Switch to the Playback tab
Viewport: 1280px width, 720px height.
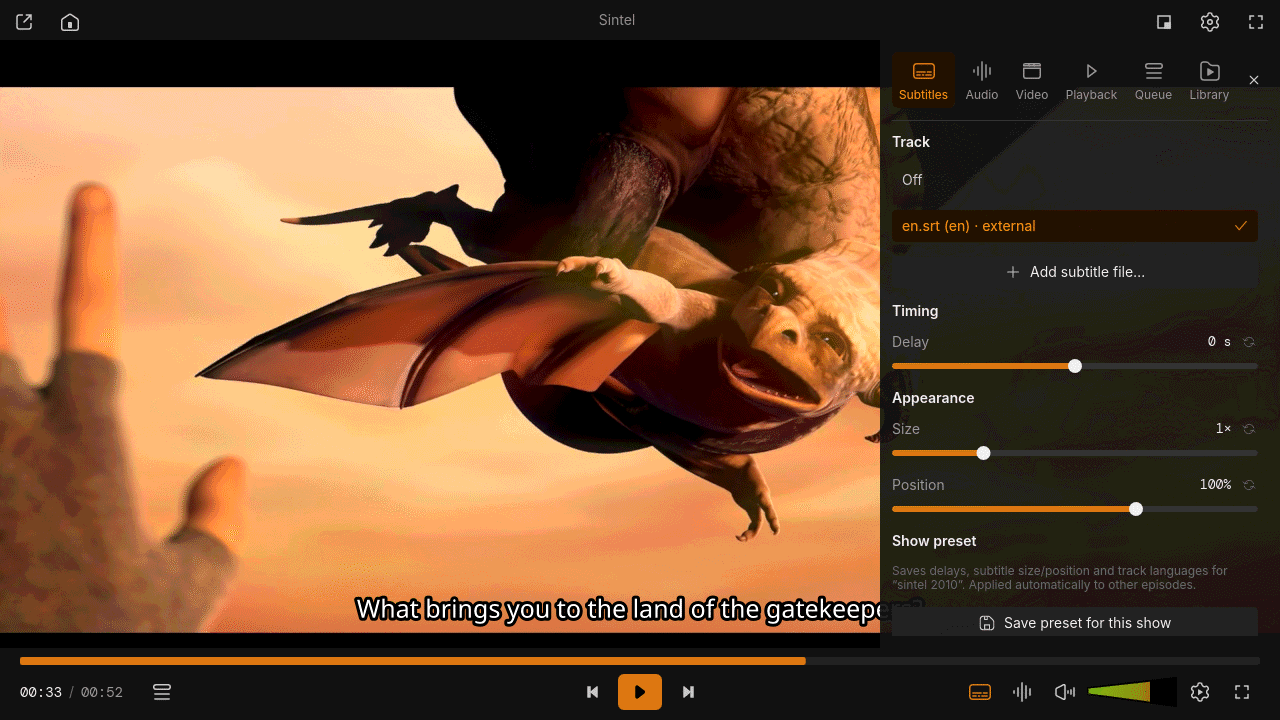coord(1091,80)
